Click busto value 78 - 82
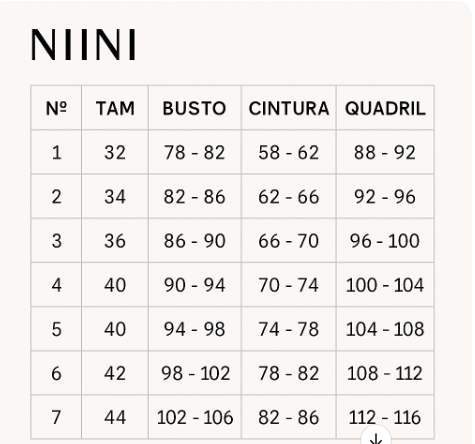Image resolution: width=475 pixels, height=444 pixels. [195, 152]
